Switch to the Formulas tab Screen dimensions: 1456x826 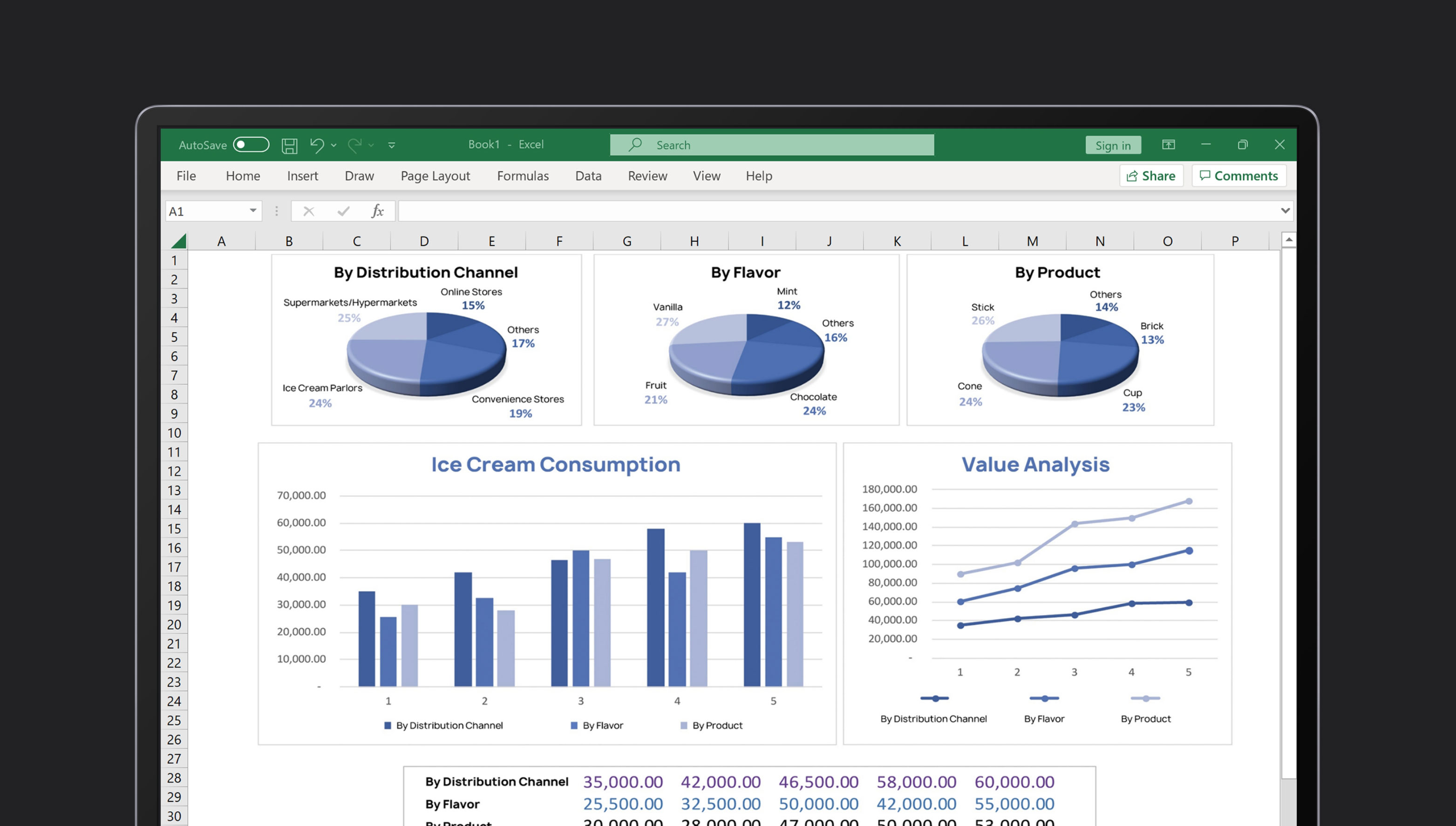[x=523, y=176]
